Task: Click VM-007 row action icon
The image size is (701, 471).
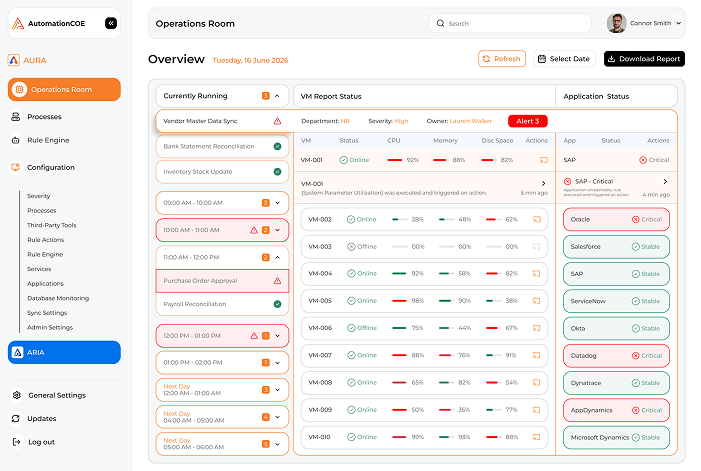Action: [536, 355]
